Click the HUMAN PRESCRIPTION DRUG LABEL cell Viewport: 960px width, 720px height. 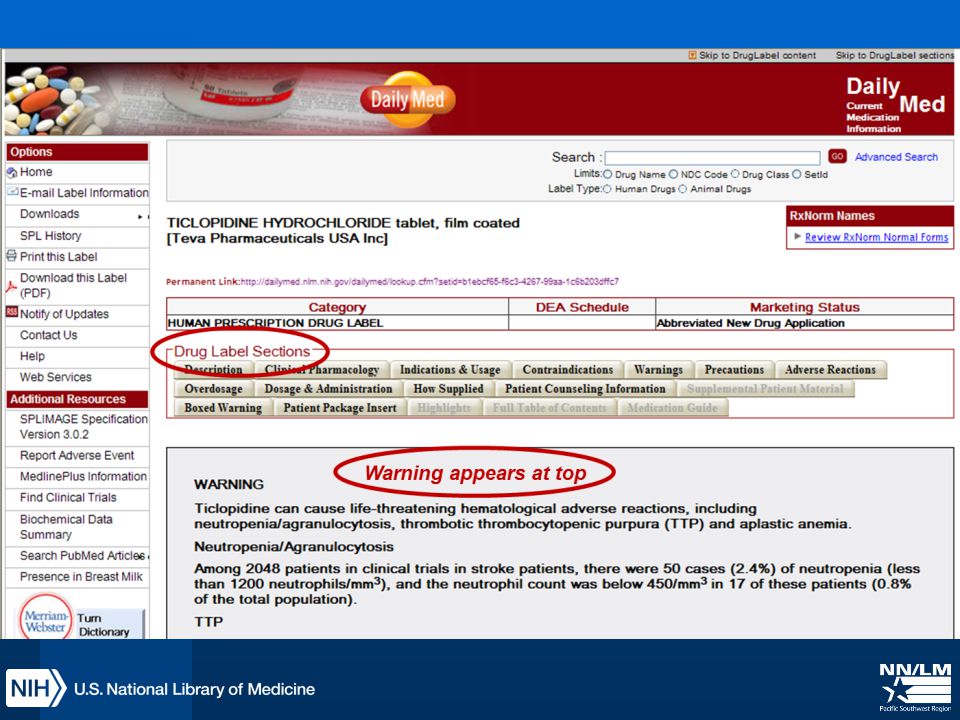(337, 323)
